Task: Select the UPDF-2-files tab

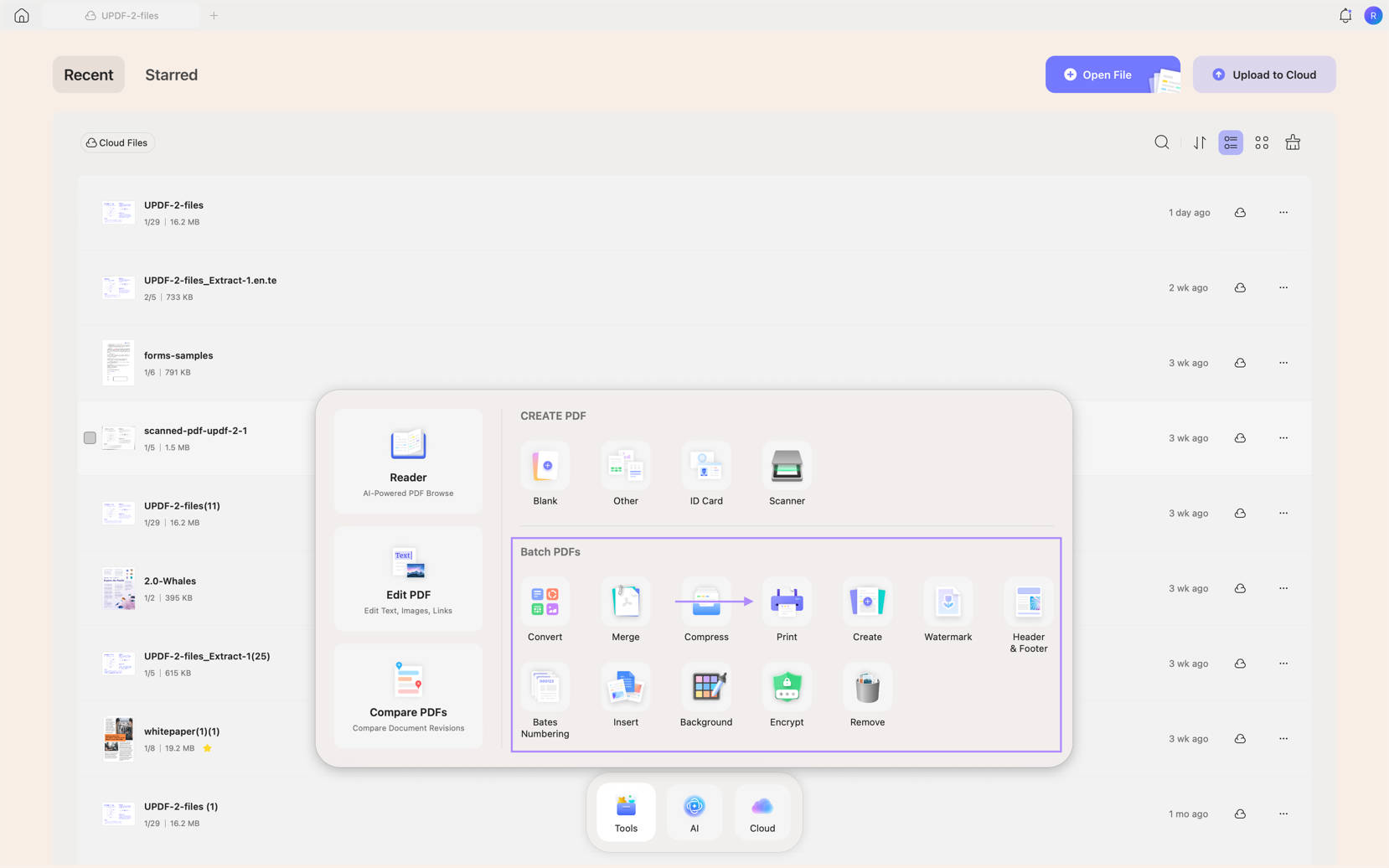Action: [x=121, y=15]
